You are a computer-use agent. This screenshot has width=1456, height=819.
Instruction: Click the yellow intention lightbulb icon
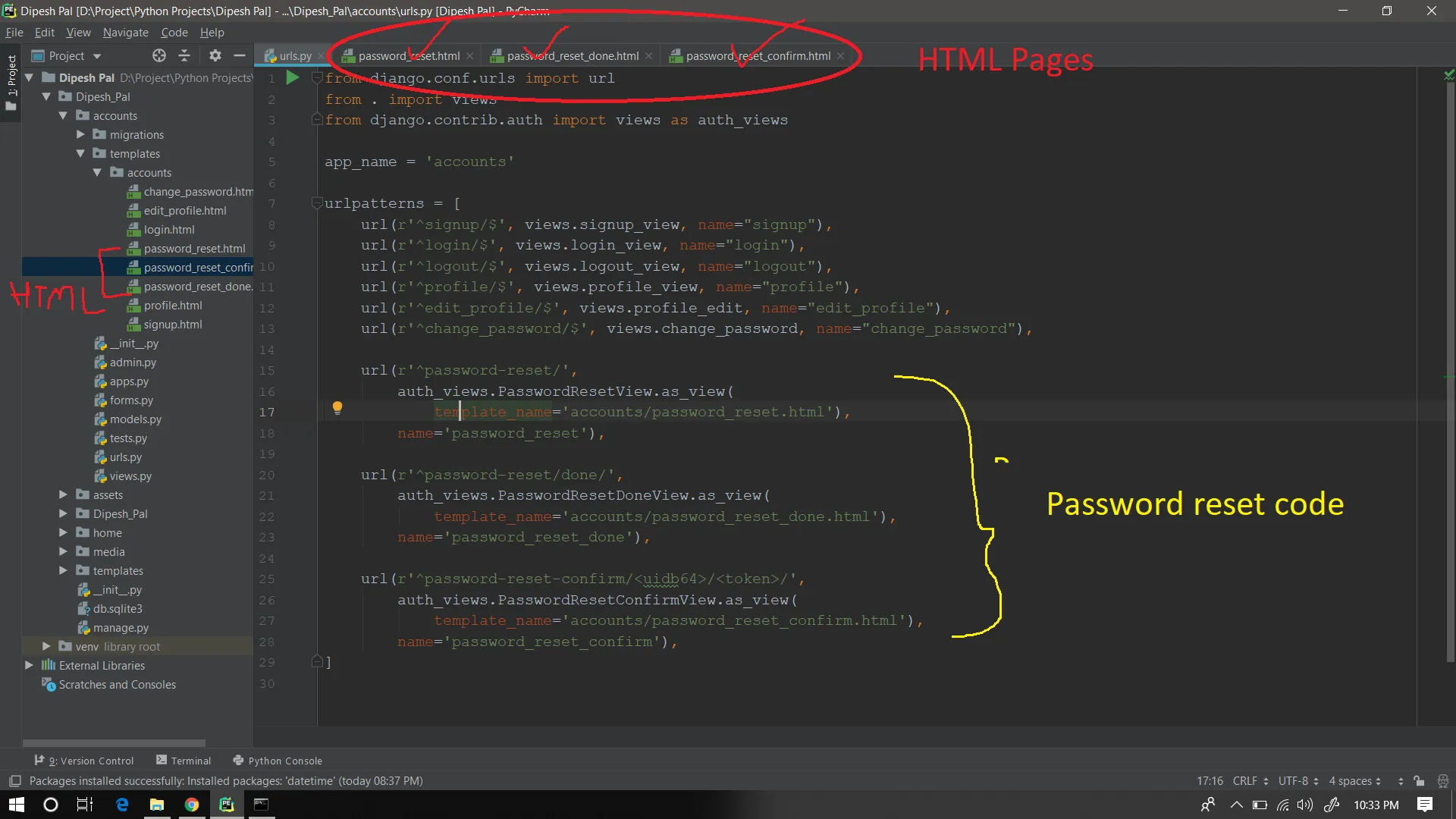coord(337,409)
